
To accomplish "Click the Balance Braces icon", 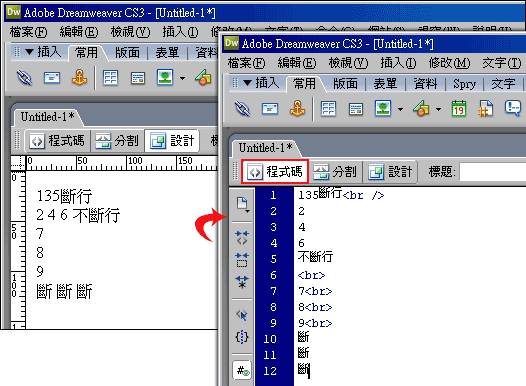I will coord(242,337).
